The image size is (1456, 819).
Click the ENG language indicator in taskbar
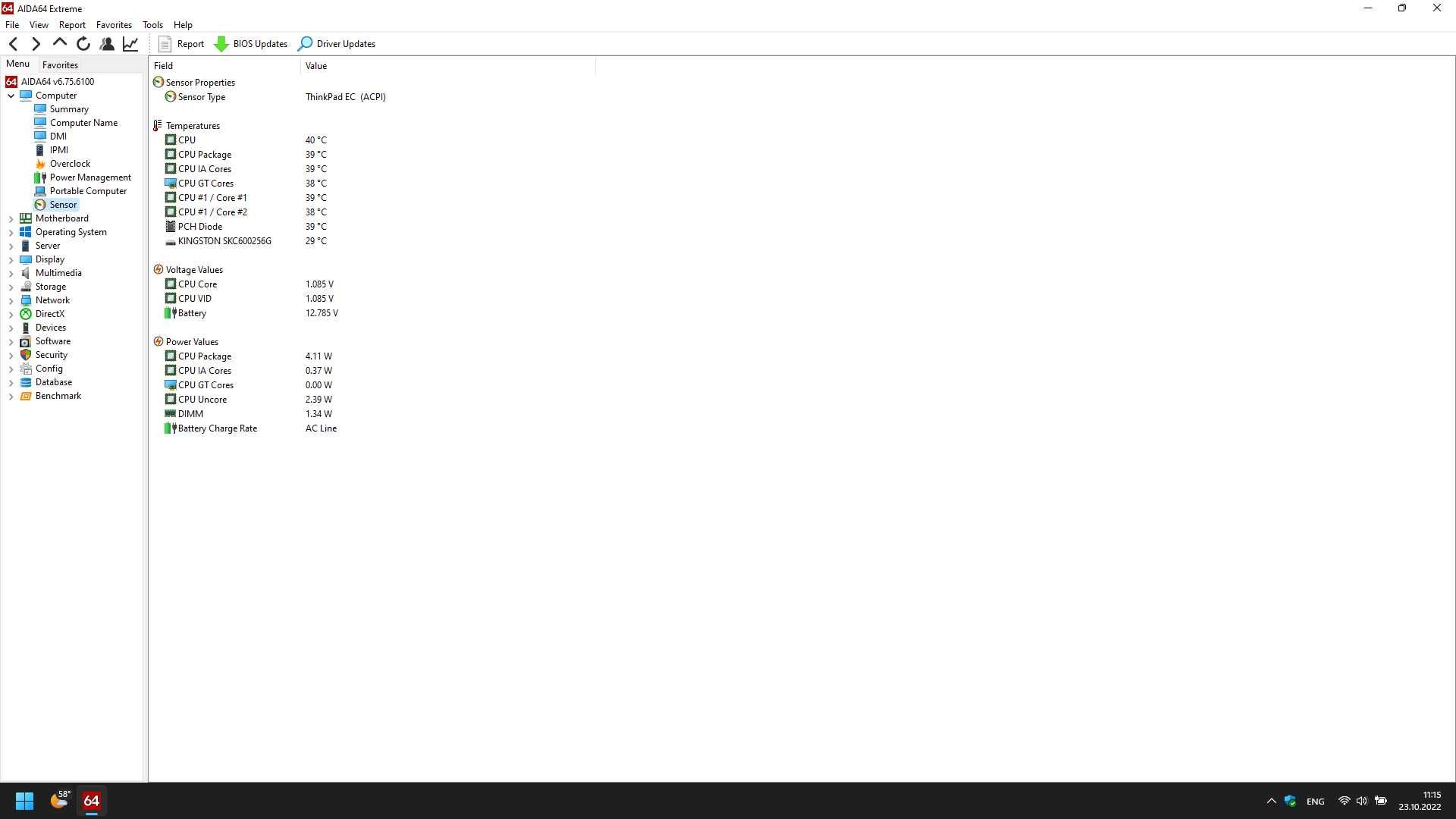[x=1316, y=801]
